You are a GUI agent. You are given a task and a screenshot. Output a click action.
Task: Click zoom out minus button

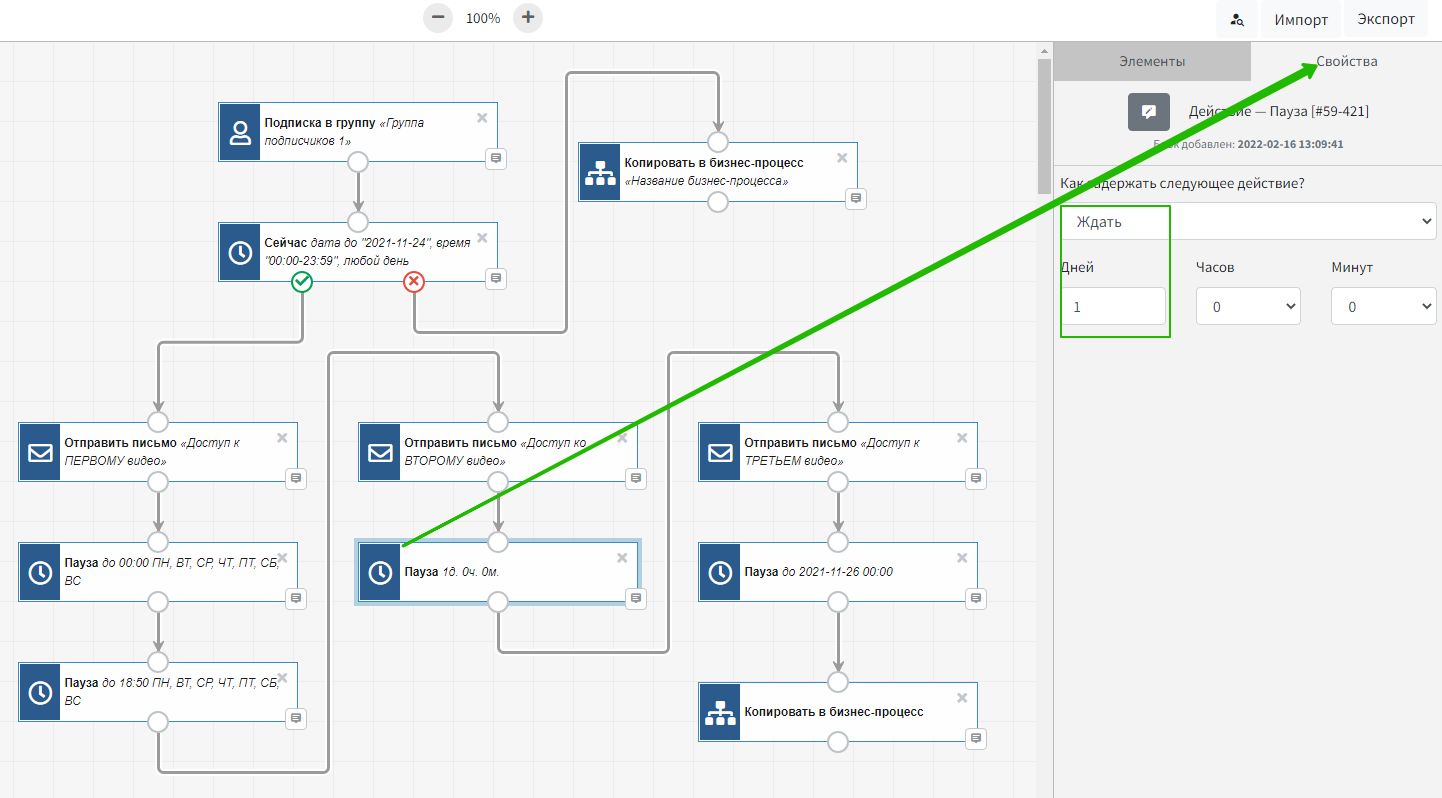(x=438, y=18)
